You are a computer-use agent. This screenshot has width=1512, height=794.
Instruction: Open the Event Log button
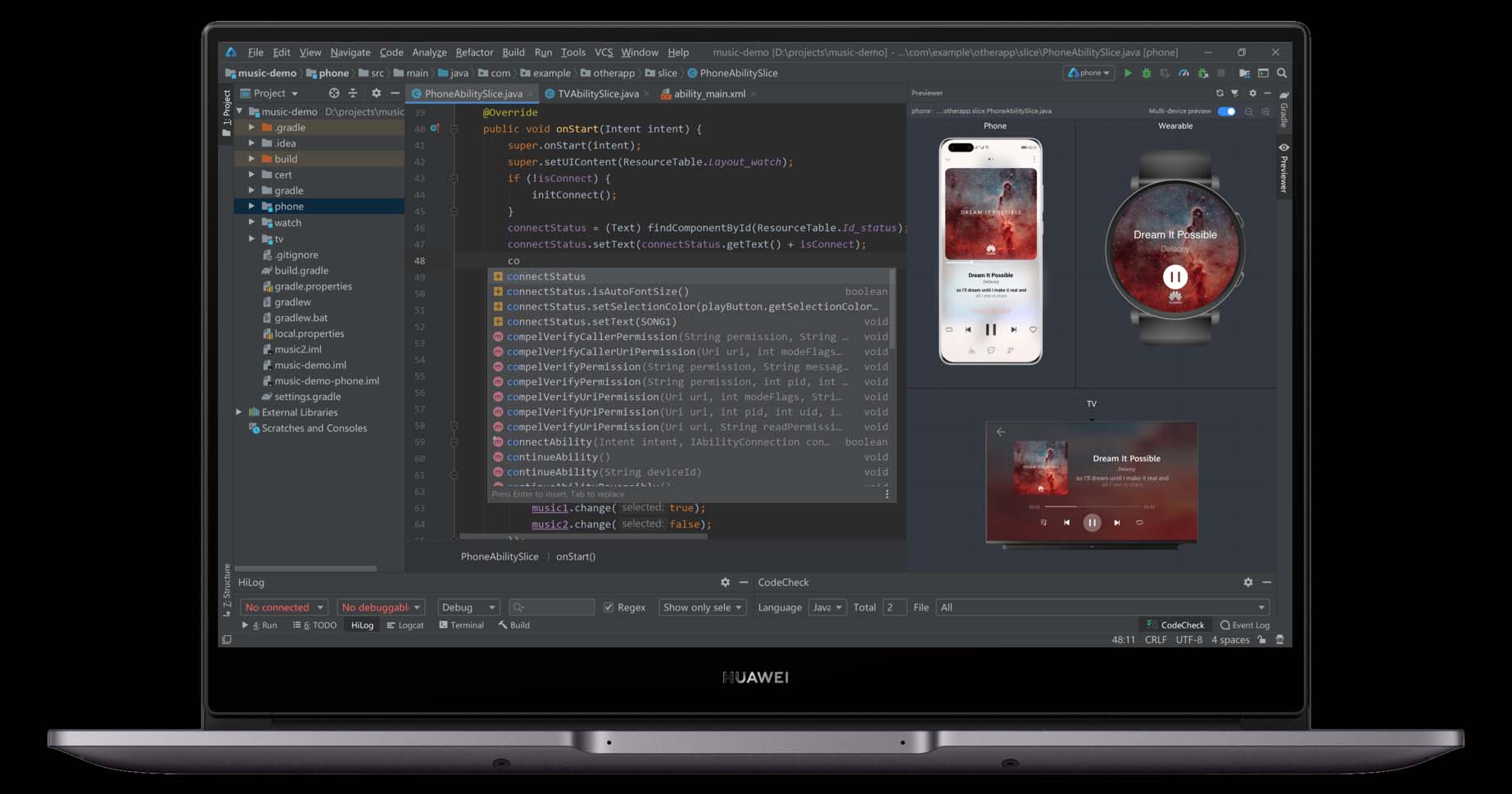pyautogui.click(x=1245, y=625)
